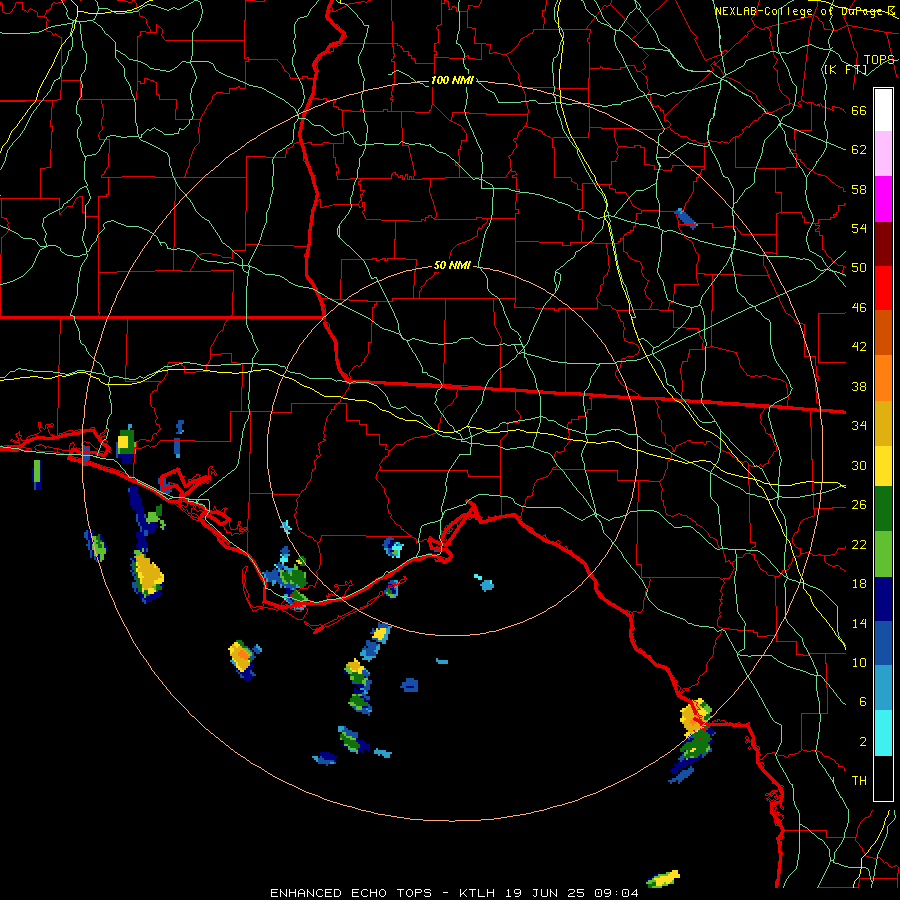This screenshot has height=900, width=900.
Task: Select the cyan legend swatch
Action: click(883, 733)
